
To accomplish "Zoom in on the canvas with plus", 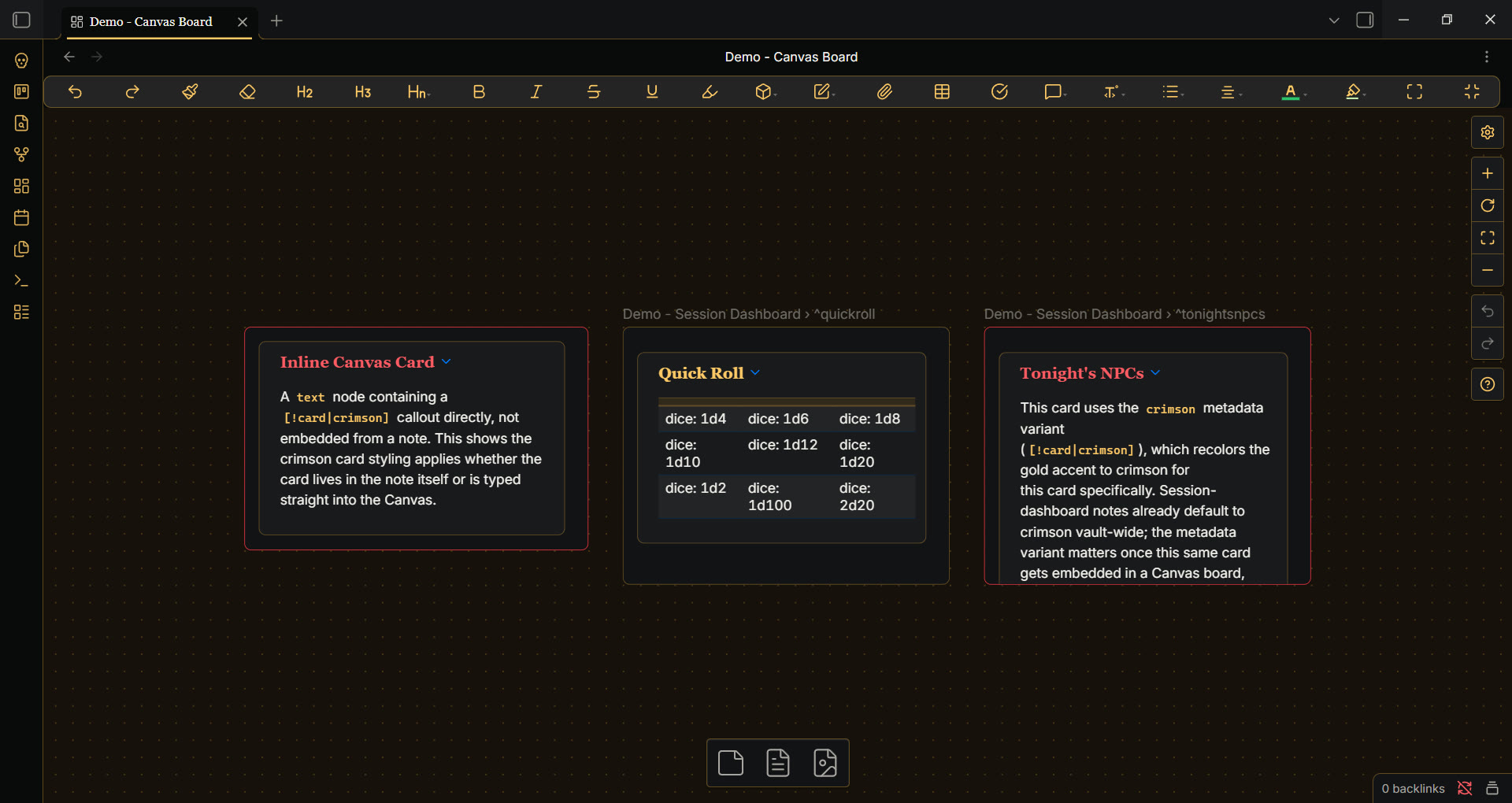I will click(1488, 173).
